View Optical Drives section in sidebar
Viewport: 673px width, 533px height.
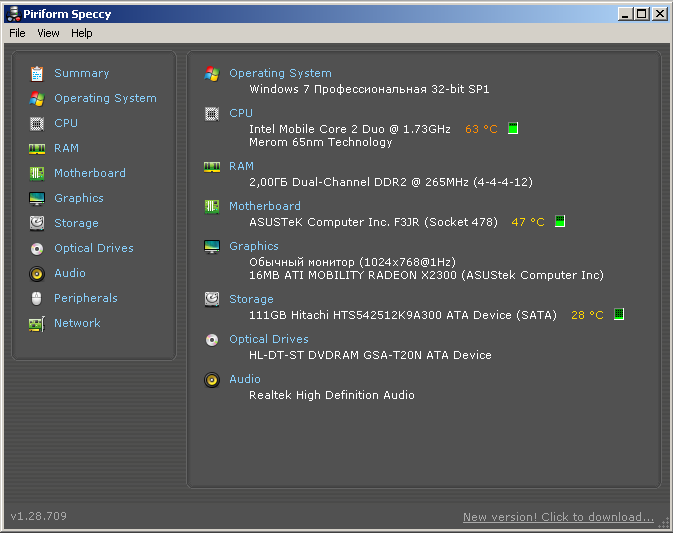point(94,248)
